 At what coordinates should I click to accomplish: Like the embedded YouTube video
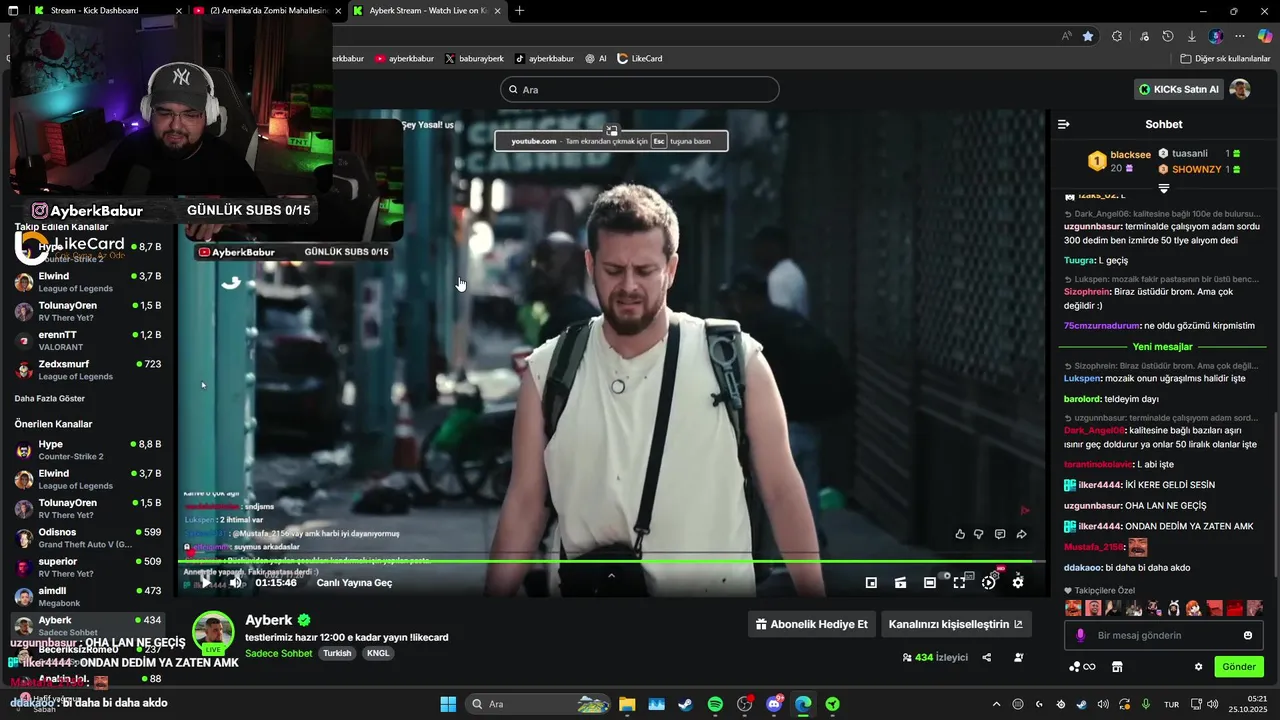[960, 534]
